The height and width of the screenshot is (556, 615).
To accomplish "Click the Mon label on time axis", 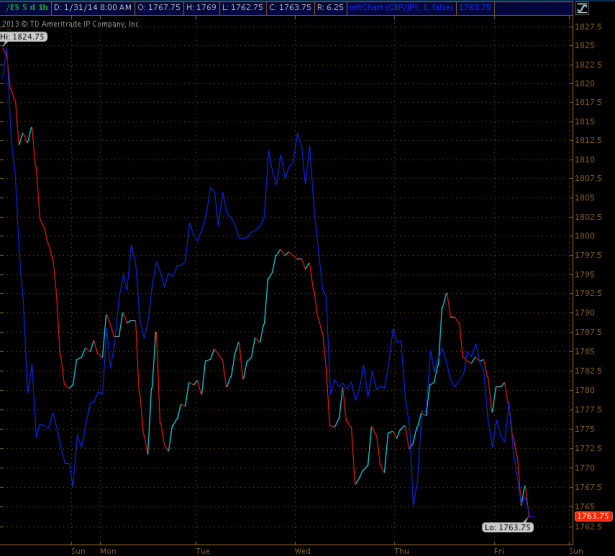I will [x=108, y=551].
